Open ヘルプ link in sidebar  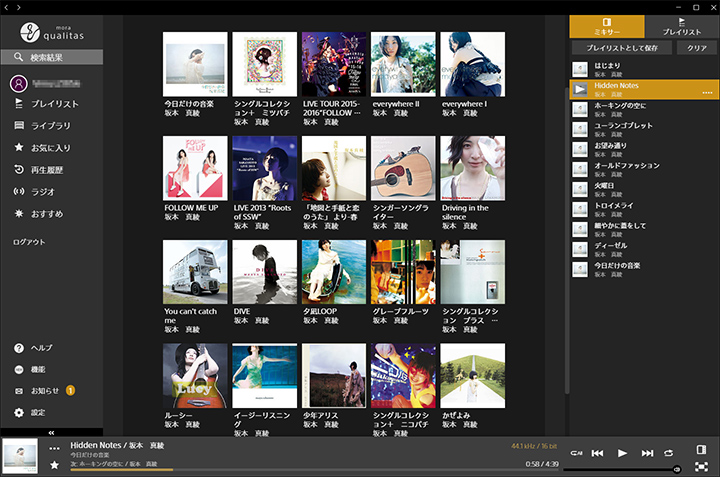42,348
